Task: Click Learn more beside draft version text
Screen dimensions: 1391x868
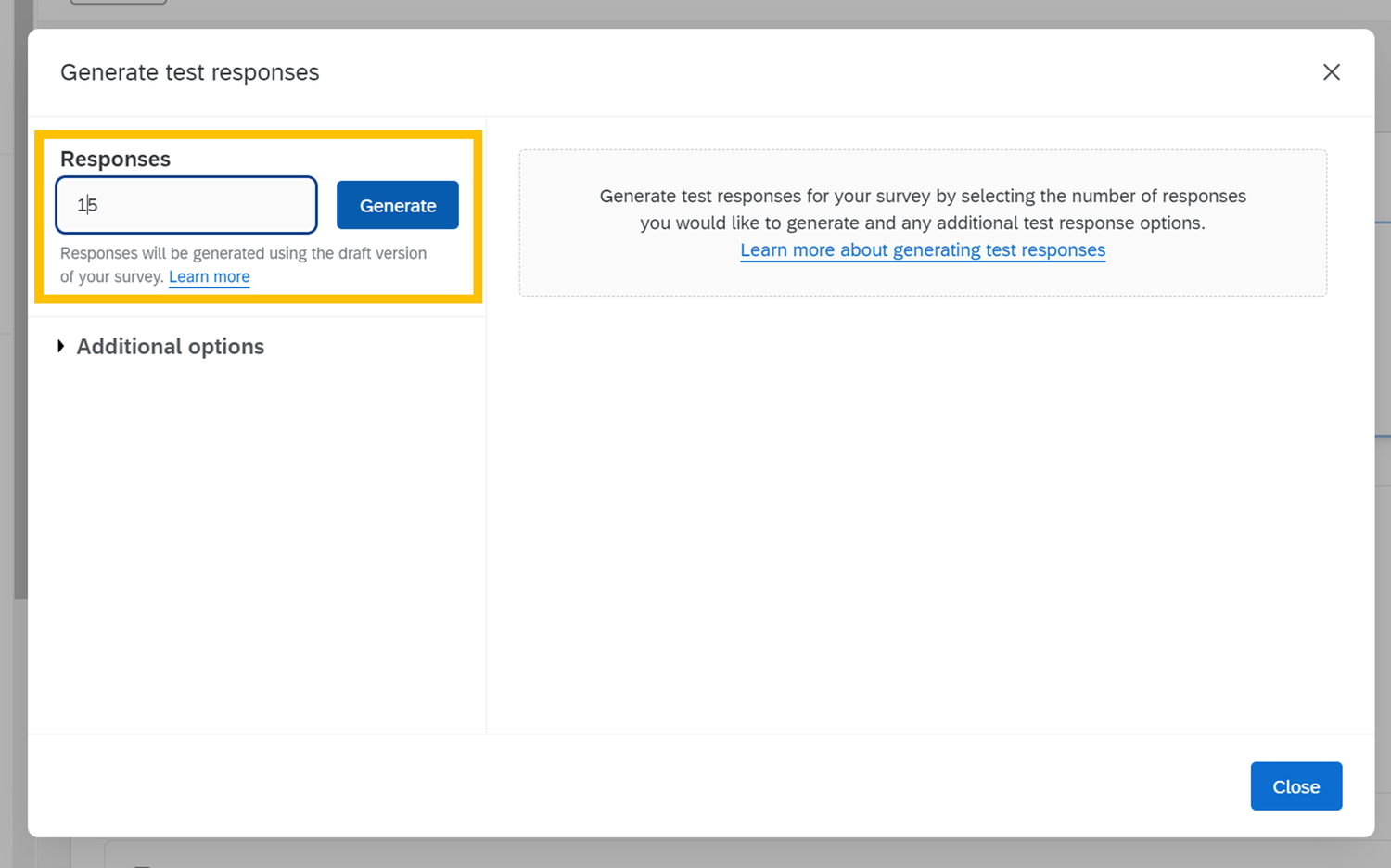Action: pyautogui.click(x=209, y=276)
